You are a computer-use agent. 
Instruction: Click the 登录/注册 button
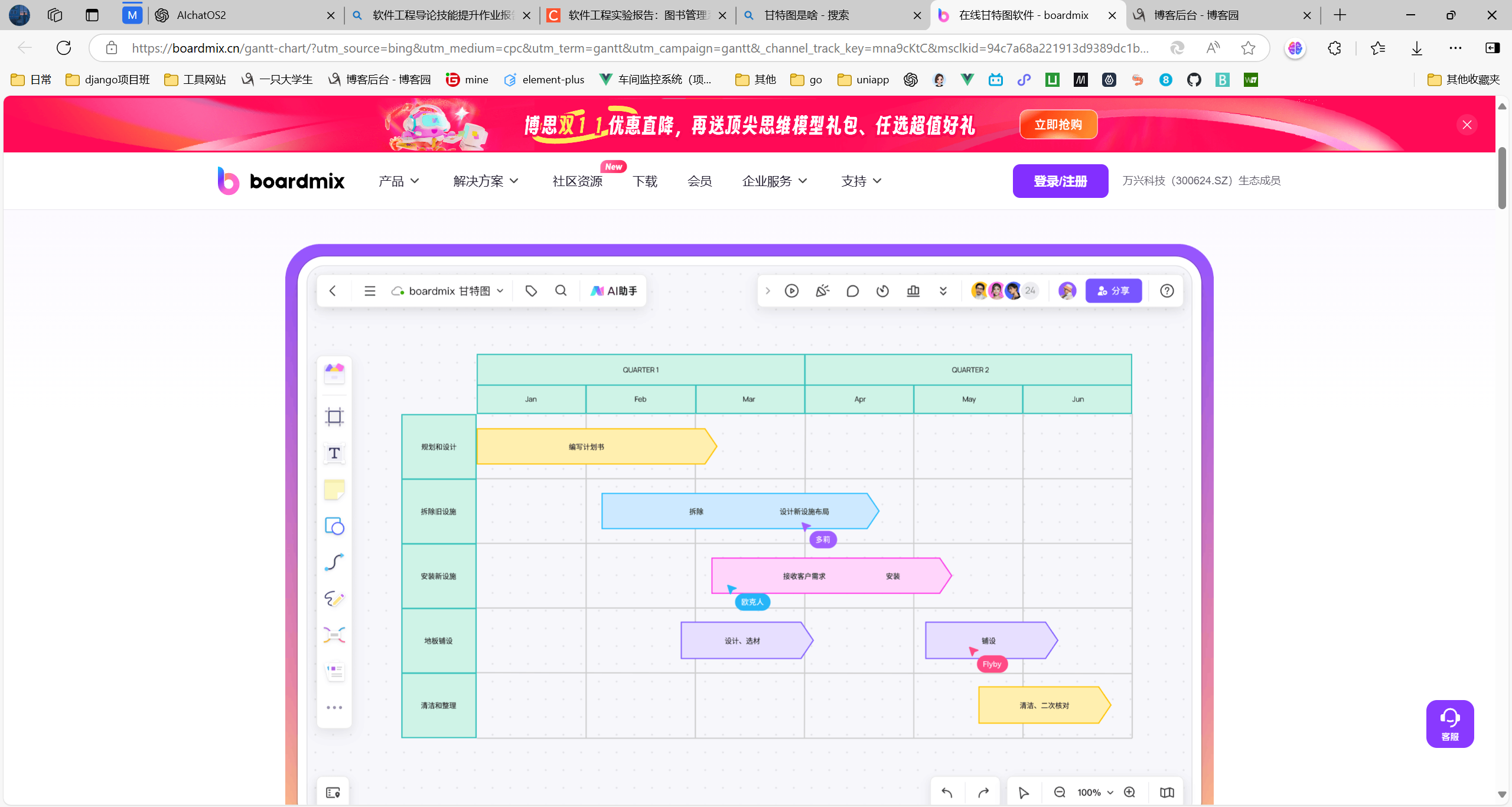[x=1060, y=181]
